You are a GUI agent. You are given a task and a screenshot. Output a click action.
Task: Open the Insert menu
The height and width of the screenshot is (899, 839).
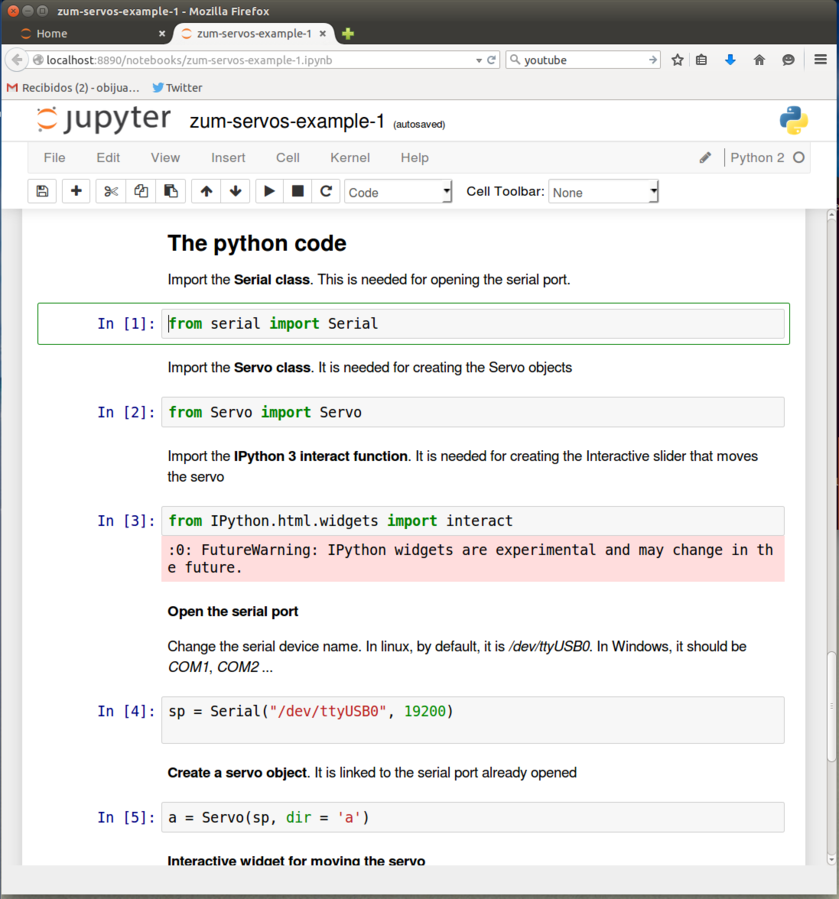(228, 157)
